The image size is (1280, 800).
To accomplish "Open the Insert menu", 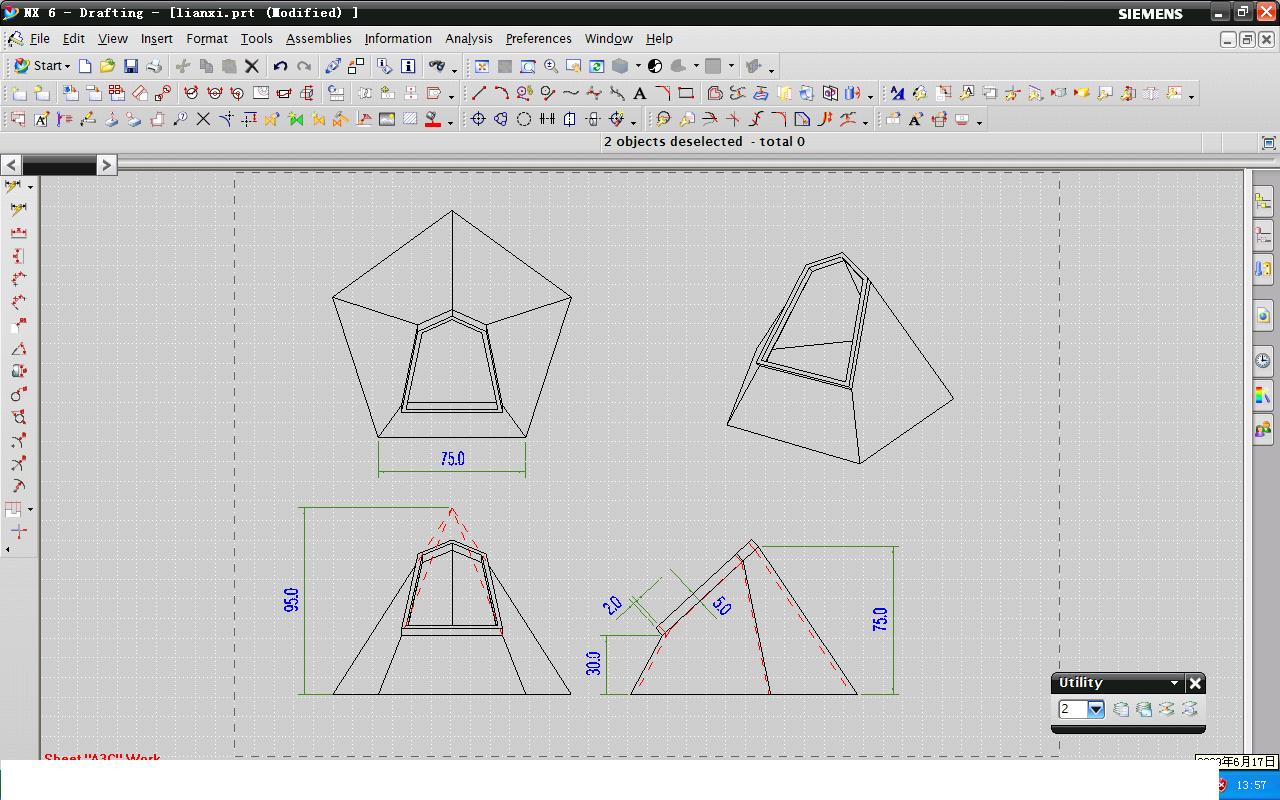I will 156,39.
